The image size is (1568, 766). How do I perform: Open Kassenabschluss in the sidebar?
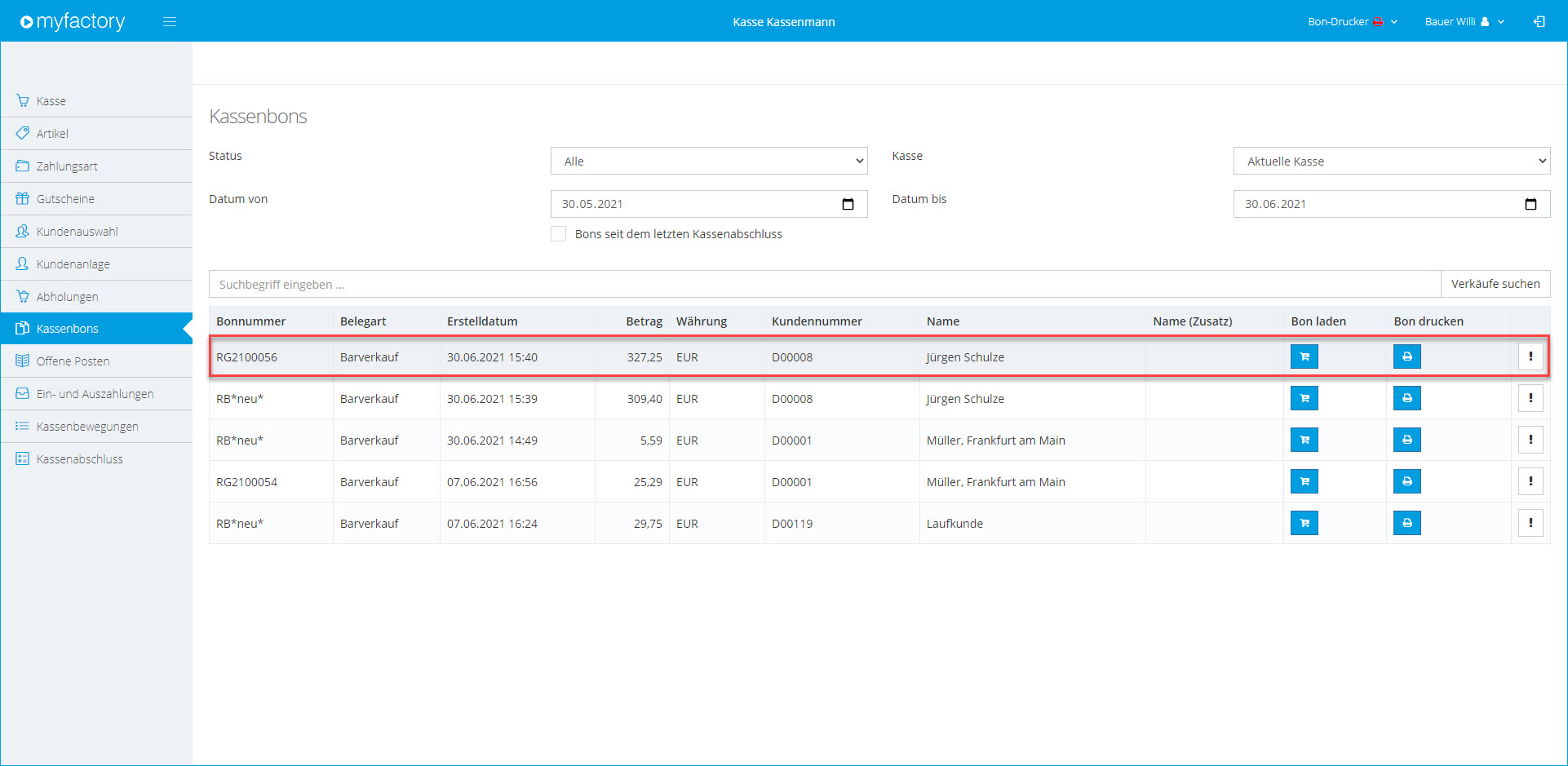96,459
